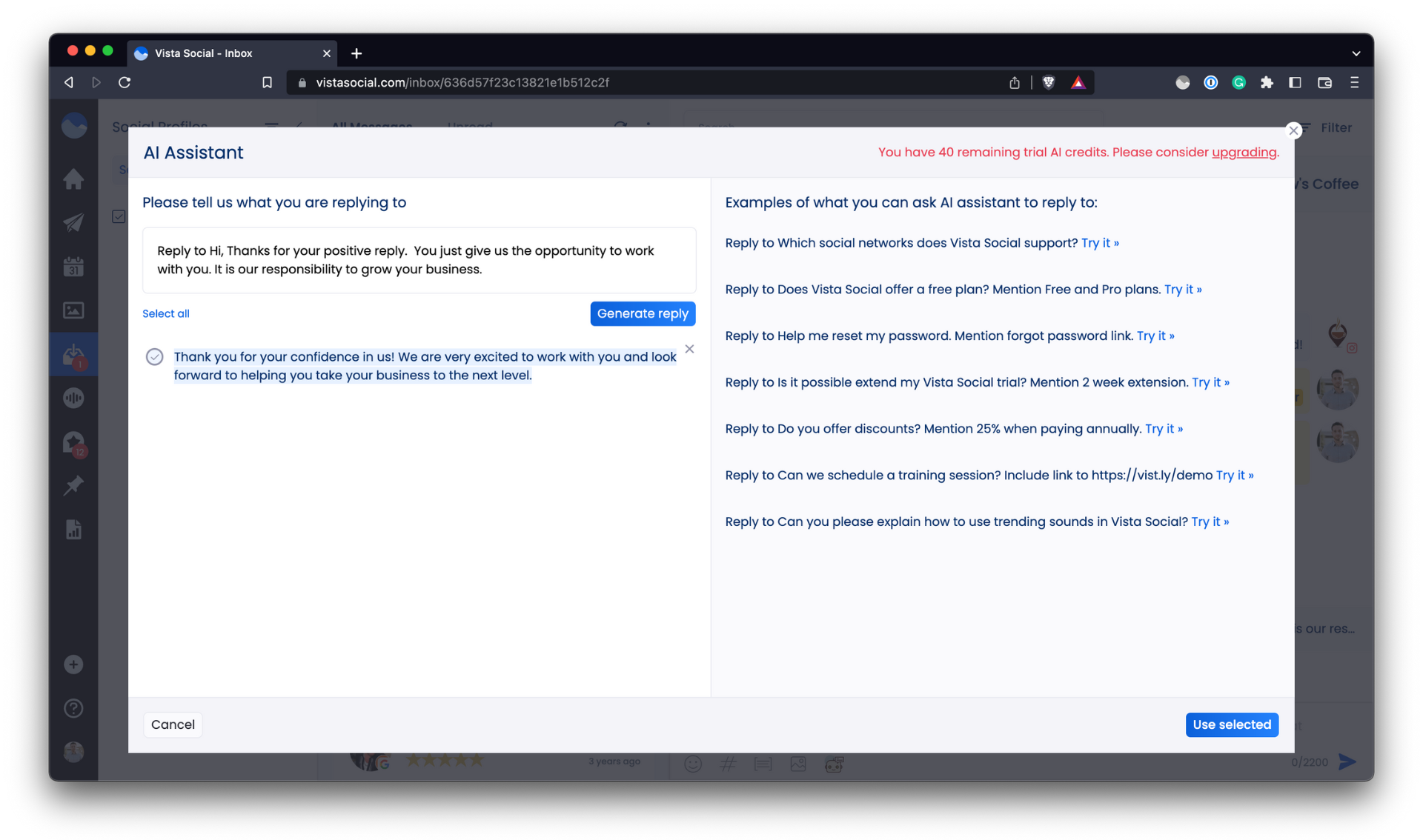Toggle the checkbox in background profiles panel
Screen dimensions: 1423x840
tap(119, 217)
